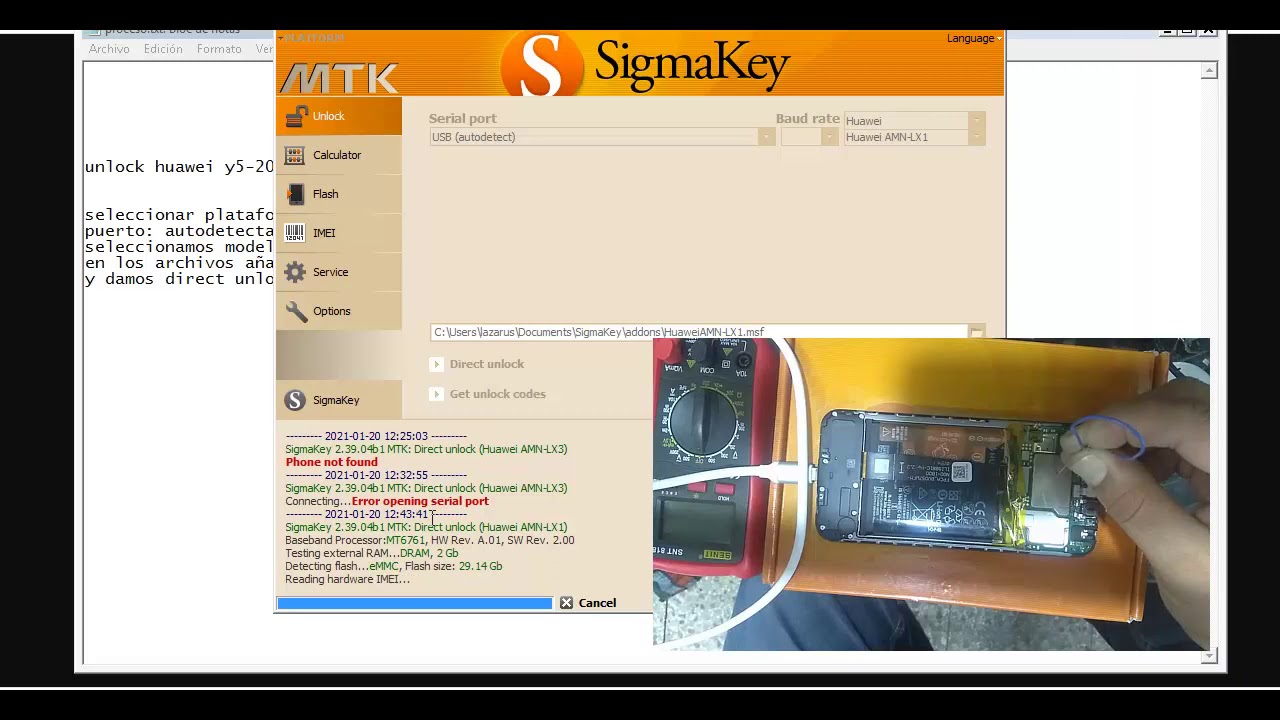Cancel the running unlock operation
Image resolution: width=1280 pixels, height=720 pixels.
point(597,603)
